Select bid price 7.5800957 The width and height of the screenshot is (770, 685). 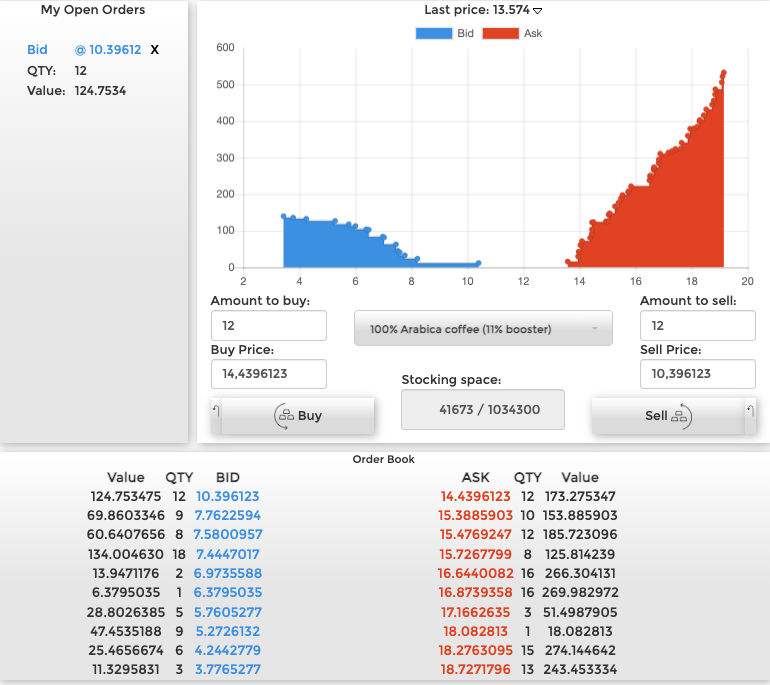[x=227, y=534]
